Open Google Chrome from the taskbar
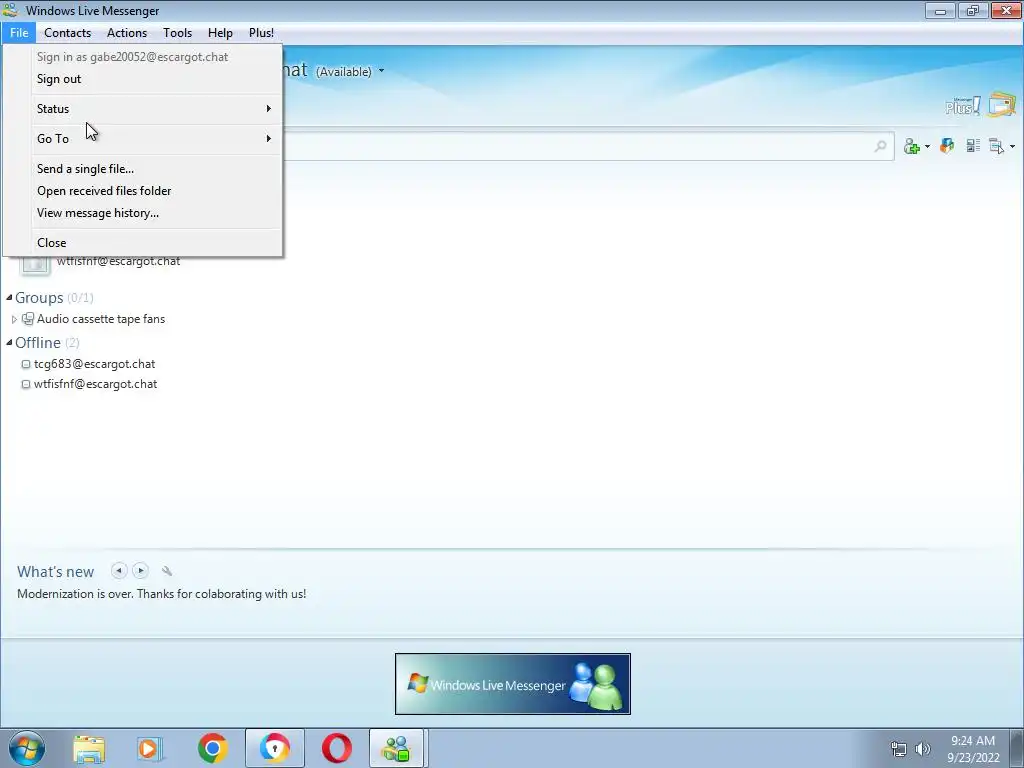This screenshot has width=1024, height=768. coord(213,748)
